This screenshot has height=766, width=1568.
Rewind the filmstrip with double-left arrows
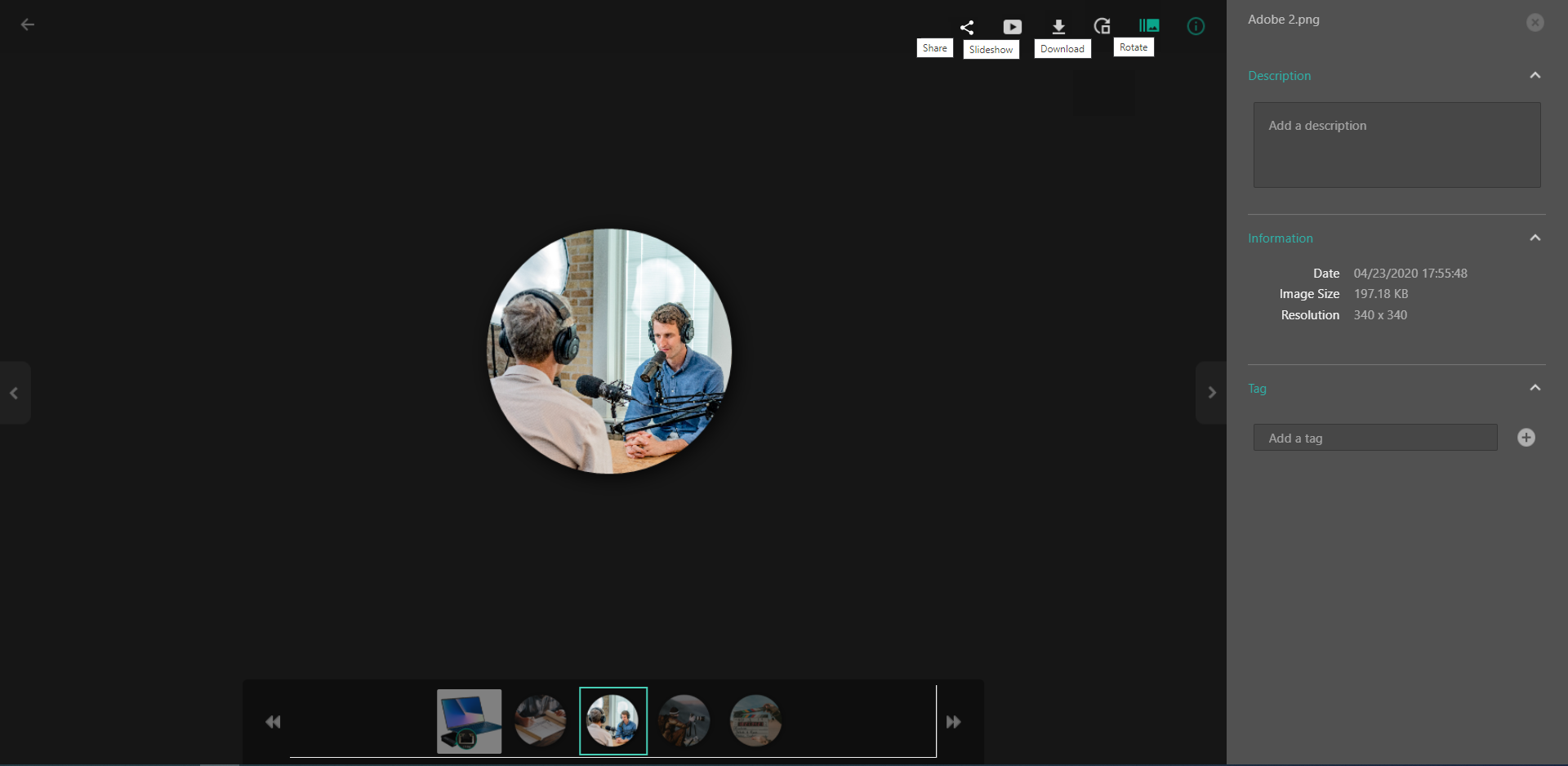click(273, 722)
